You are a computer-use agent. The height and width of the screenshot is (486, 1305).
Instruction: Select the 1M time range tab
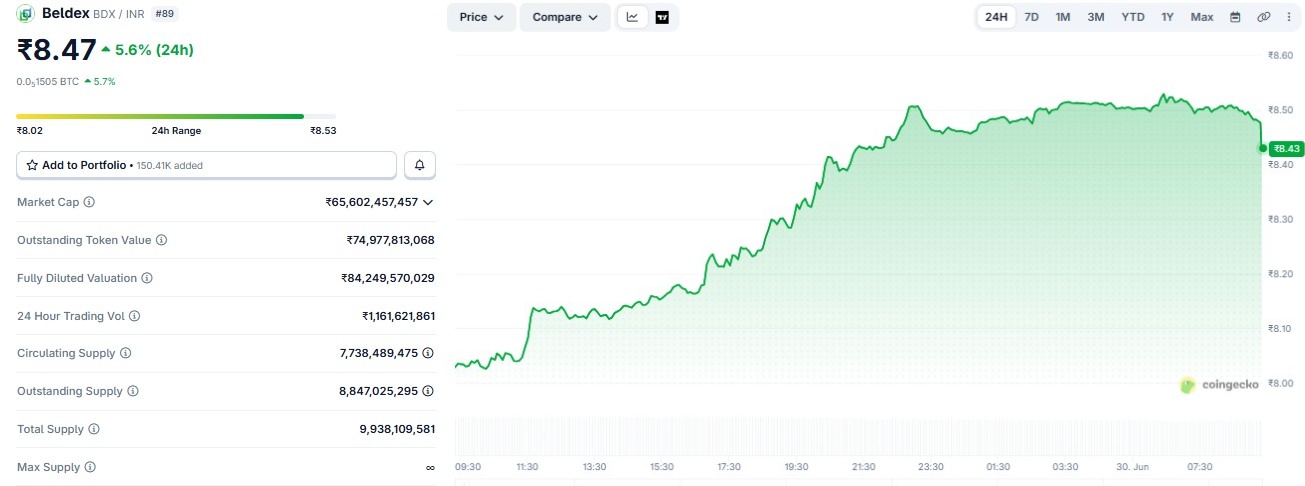[1063, 17]
